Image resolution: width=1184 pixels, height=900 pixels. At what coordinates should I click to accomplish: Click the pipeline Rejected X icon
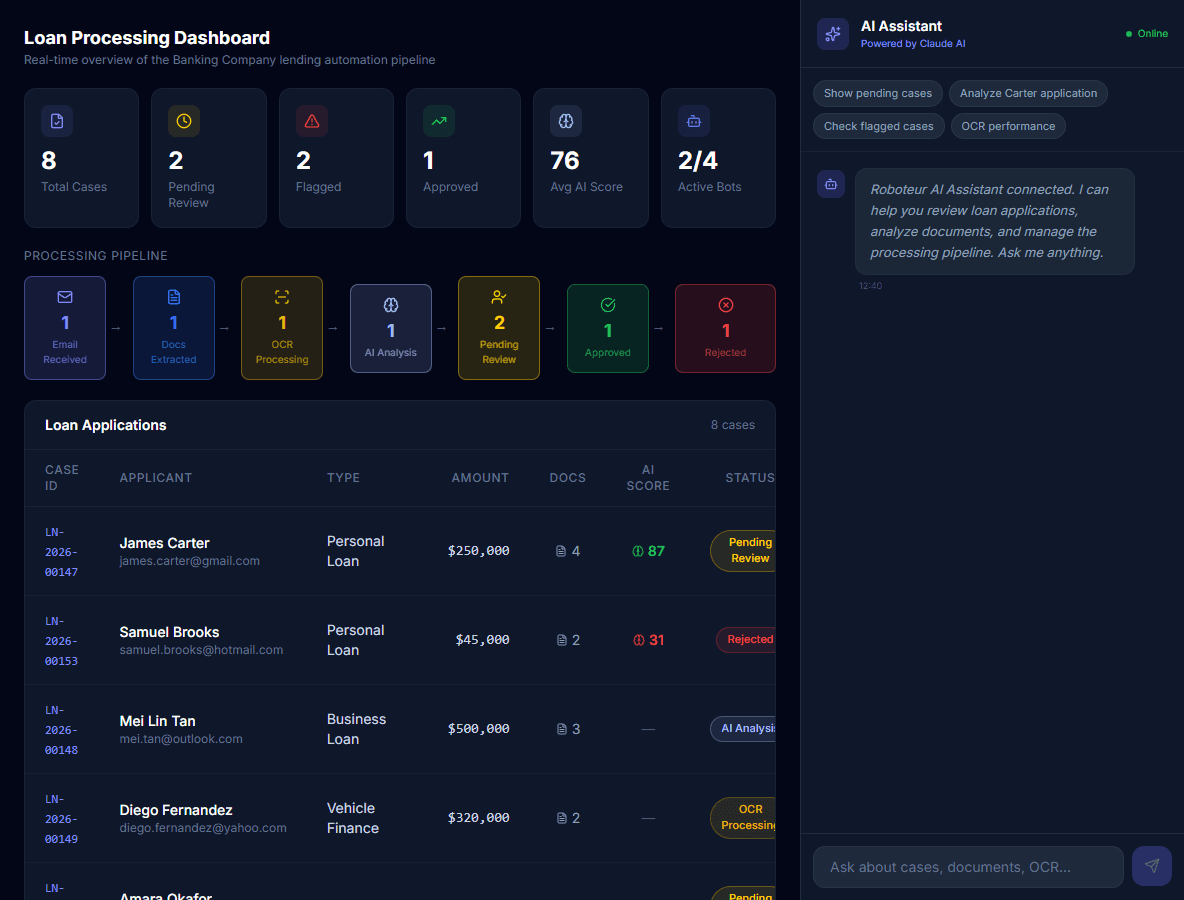[726, 305]
